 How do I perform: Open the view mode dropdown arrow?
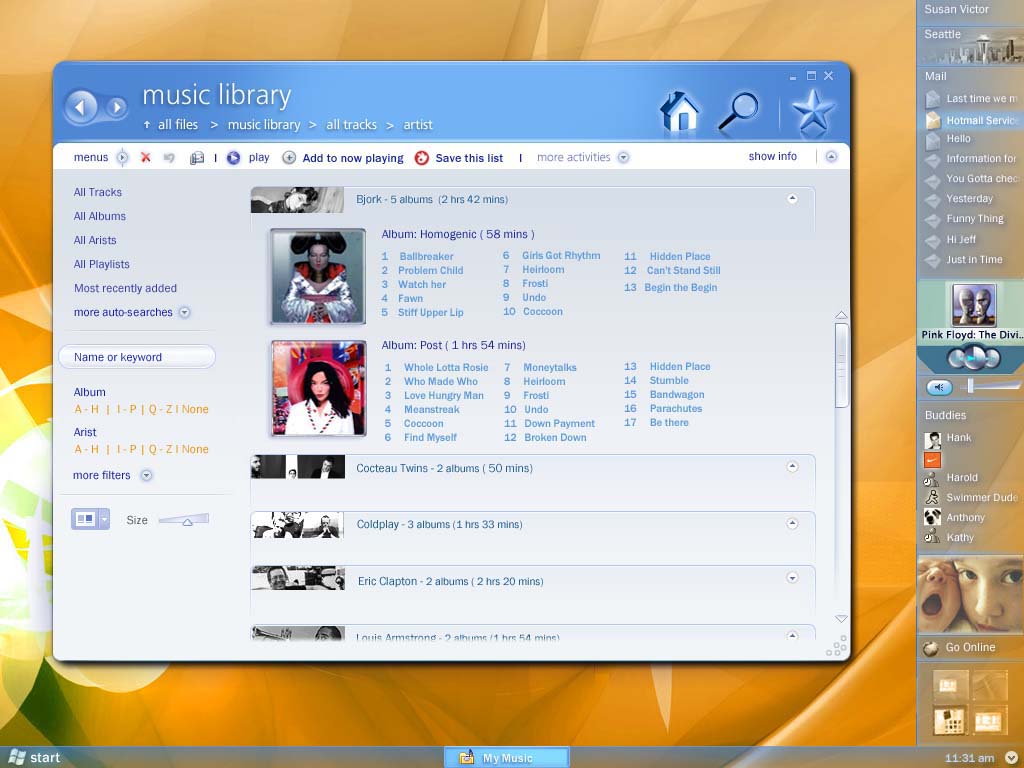104,519
